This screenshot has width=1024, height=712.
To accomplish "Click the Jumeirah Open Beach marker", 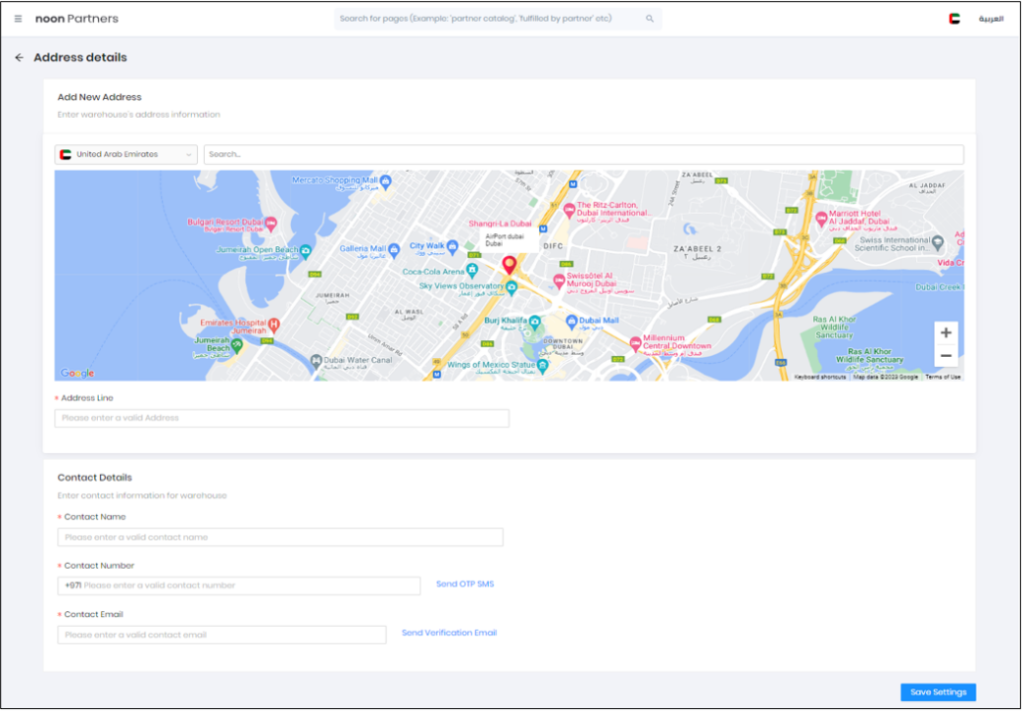I will 306,250.
